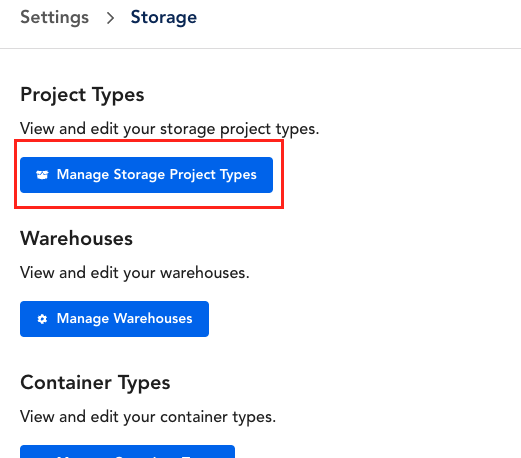The height and width of the screenshot is (458, 521).
Task: Click 'Project Types' text inside the blue button
Action: [x=213, y=175]
